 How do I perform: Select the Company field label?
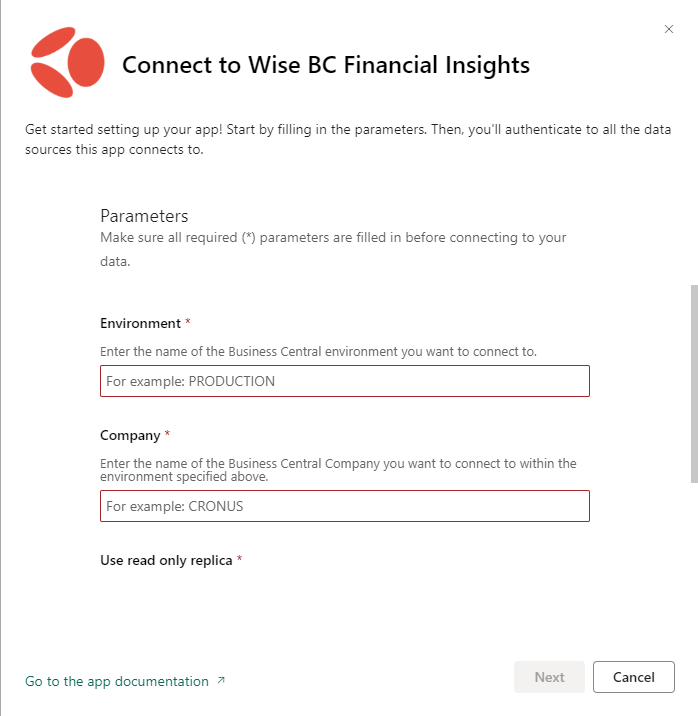pos(130,435)
